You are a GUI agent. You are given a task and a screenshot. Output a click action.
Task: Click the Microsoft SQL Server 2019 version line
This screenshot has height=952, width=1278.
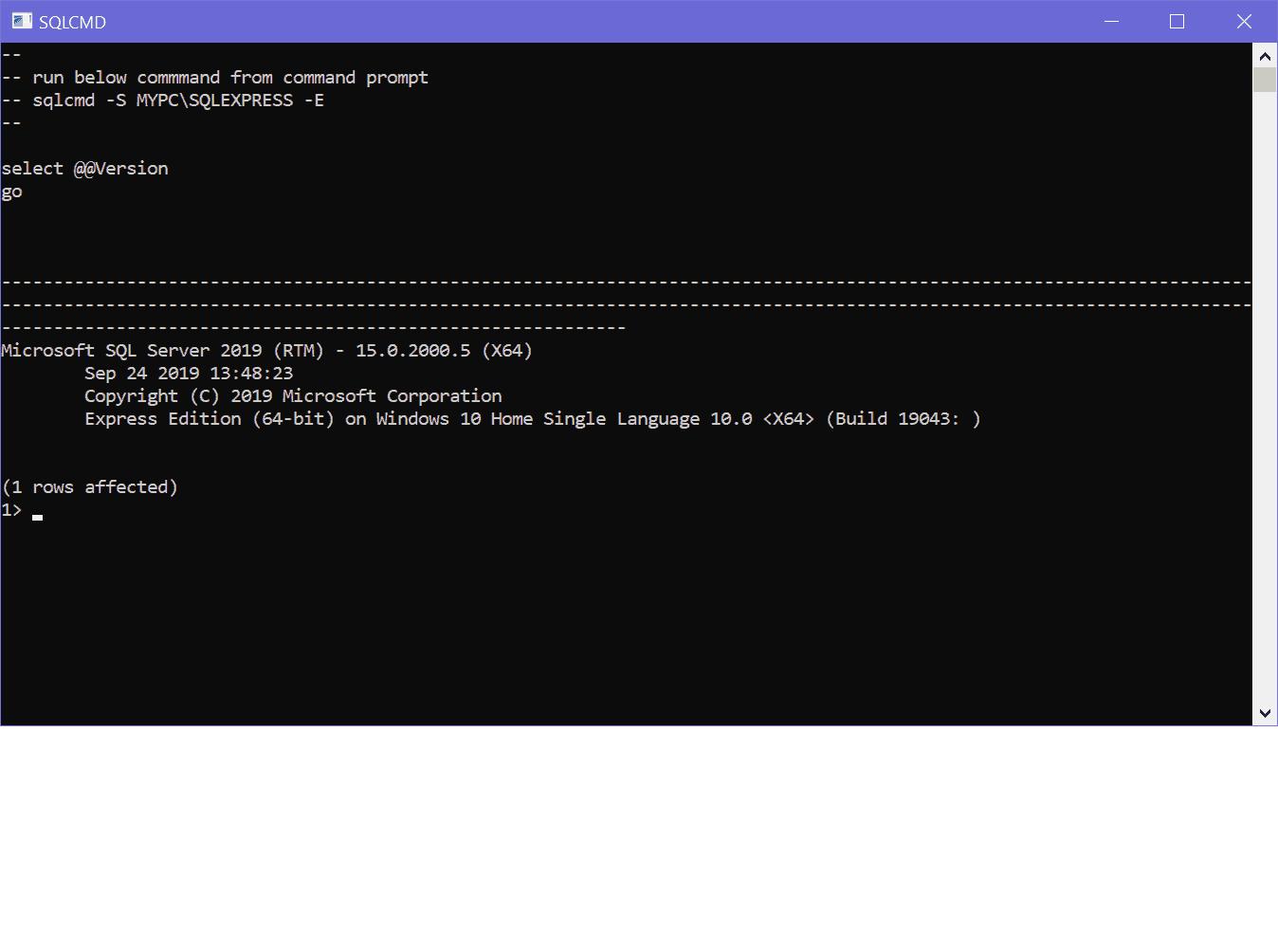point(266,350)
